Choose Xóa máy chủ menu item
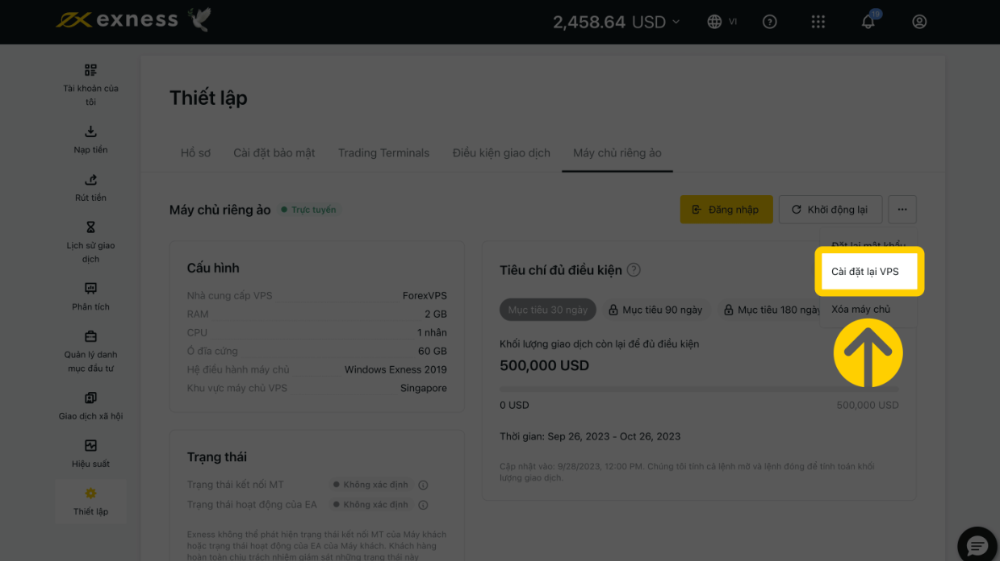Viewport: 1000px width, 561px height. [x=860, y=309]
